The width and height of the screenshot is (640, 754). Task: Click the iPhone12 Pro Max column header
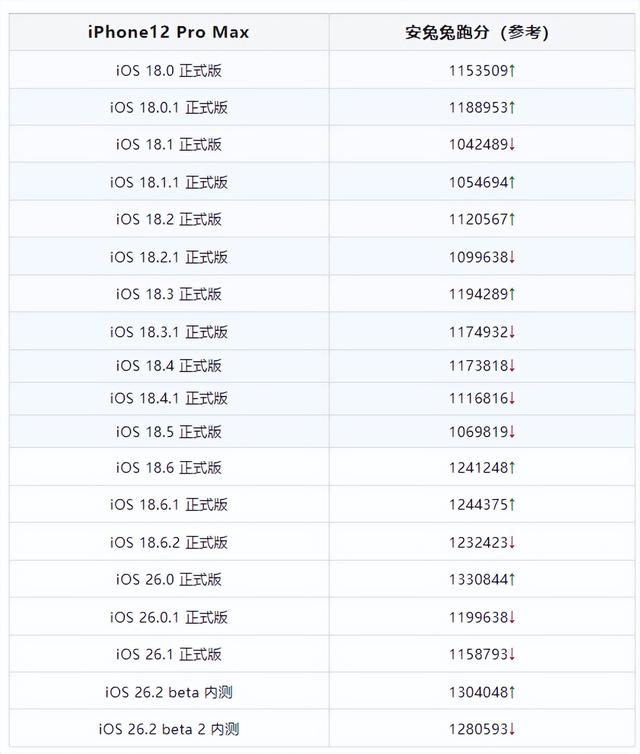(168, 32)
